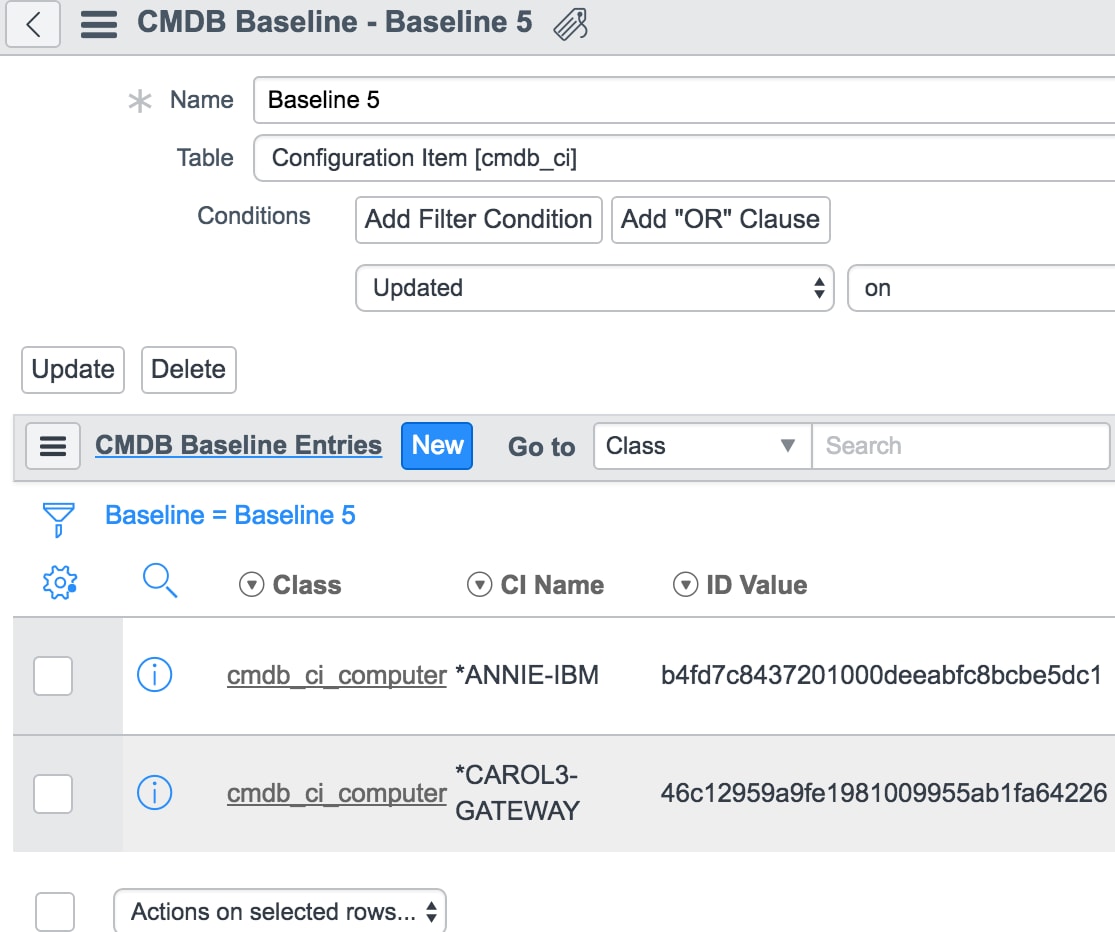Open the CMDB Baseline Entries link
The image size is (1115, 932).
(238, 445)
